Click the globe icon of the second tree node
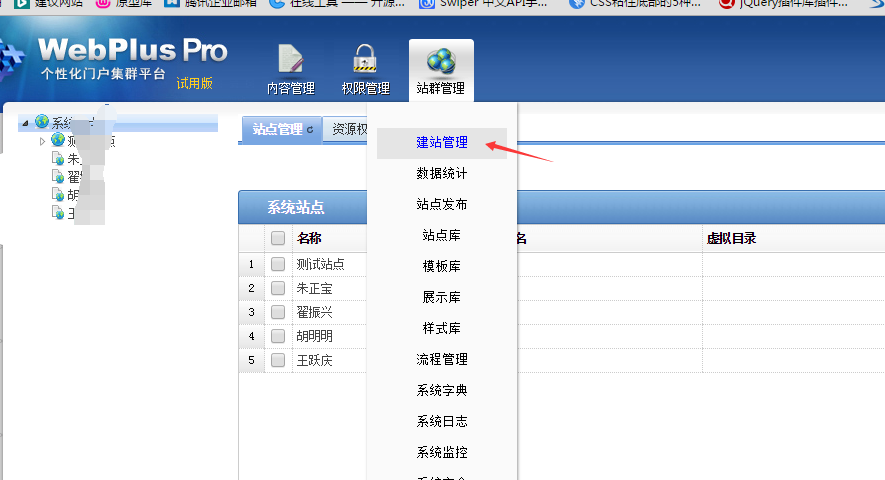The height and width of the screenshot is (480, 885). click(x=58, y=141)
